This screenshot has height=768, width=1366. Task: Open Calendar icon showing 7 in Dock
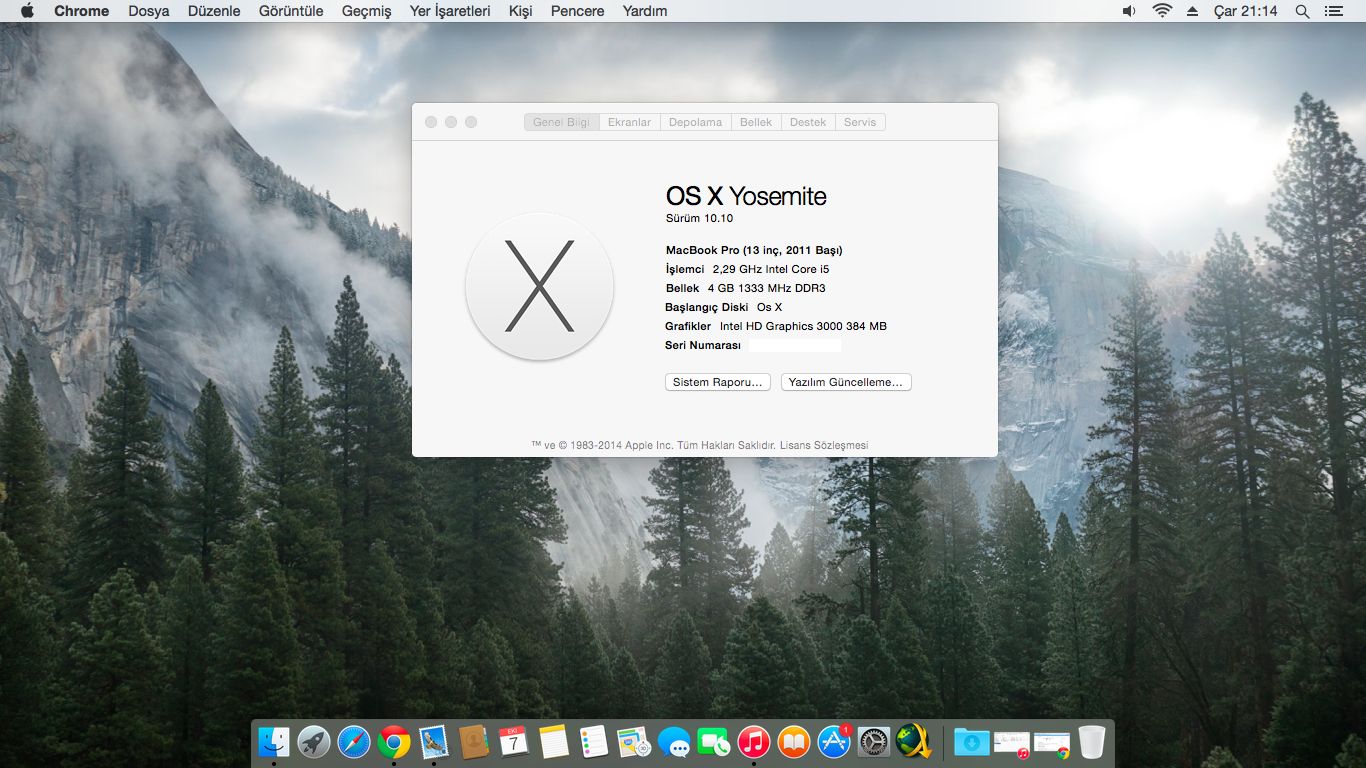tap(514, 742)
